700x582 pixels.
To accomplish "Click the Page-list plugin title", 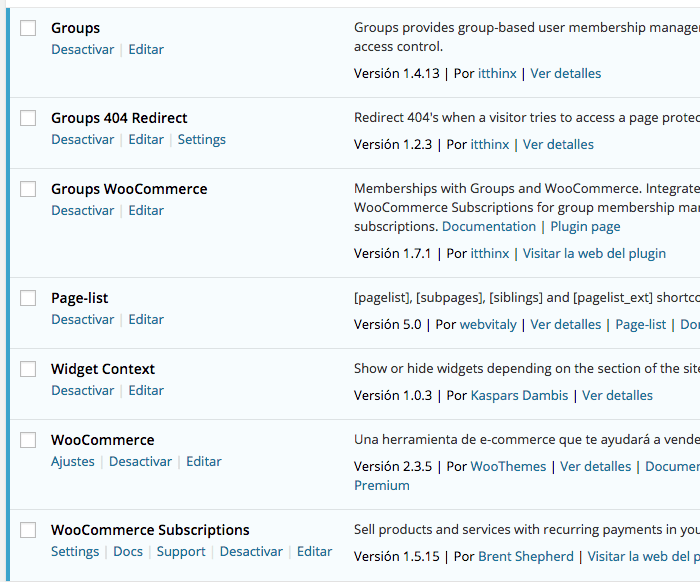I will point(79,298).
